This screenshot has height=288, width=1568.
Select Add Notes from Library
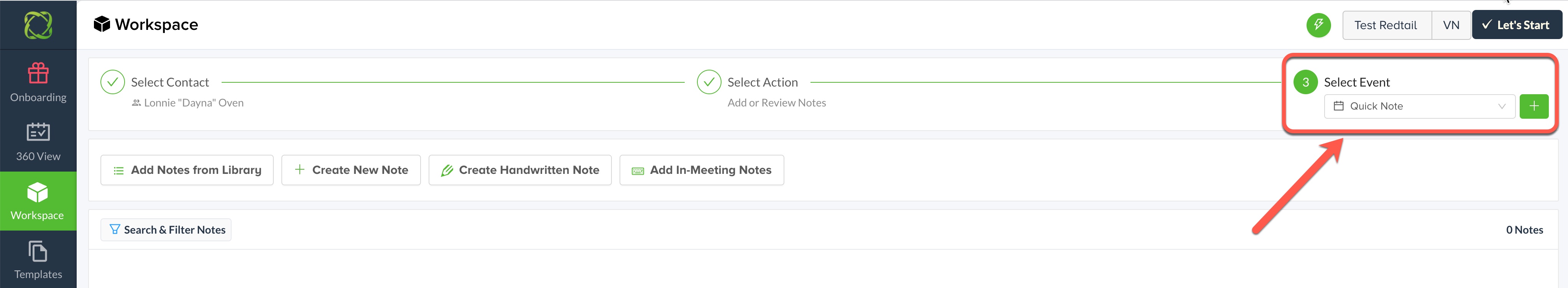point(187,170)
